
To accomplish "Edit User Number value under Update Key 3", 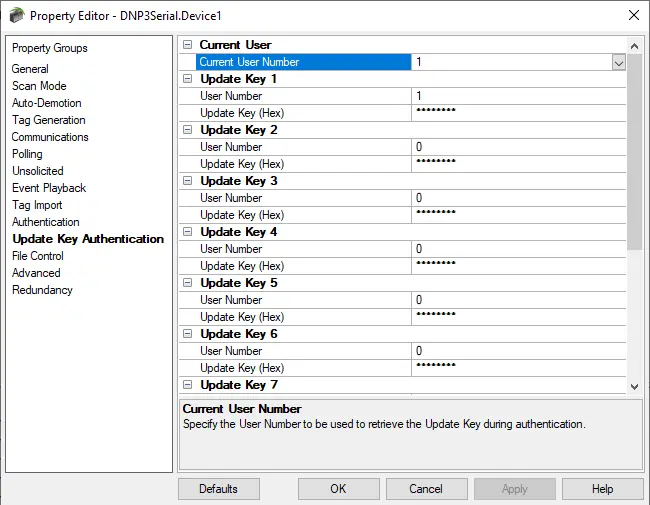I will [519, 198].
